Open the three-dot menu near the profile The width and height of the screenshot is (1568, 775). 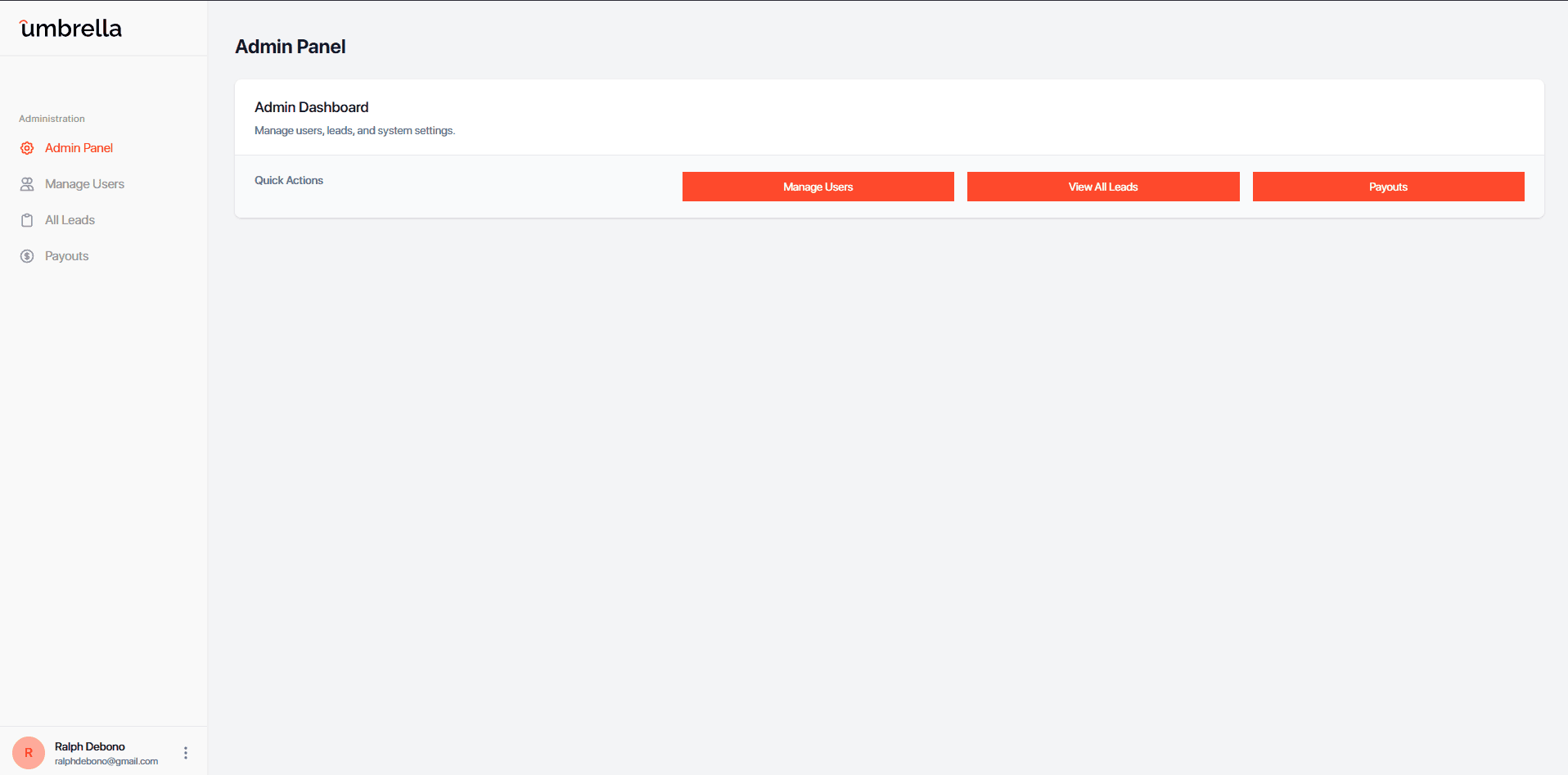185,752
